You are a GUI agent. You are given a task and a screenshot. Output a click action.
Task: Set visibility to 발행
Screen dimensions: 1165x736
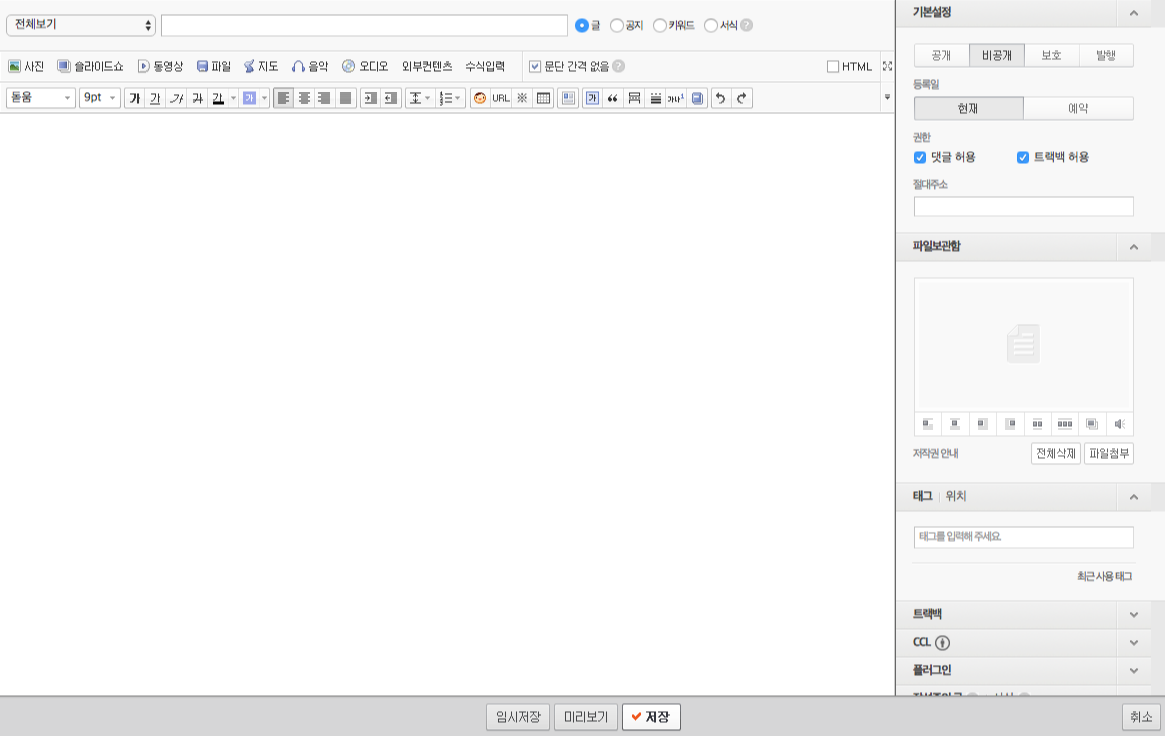click(x=1106, y=56)
